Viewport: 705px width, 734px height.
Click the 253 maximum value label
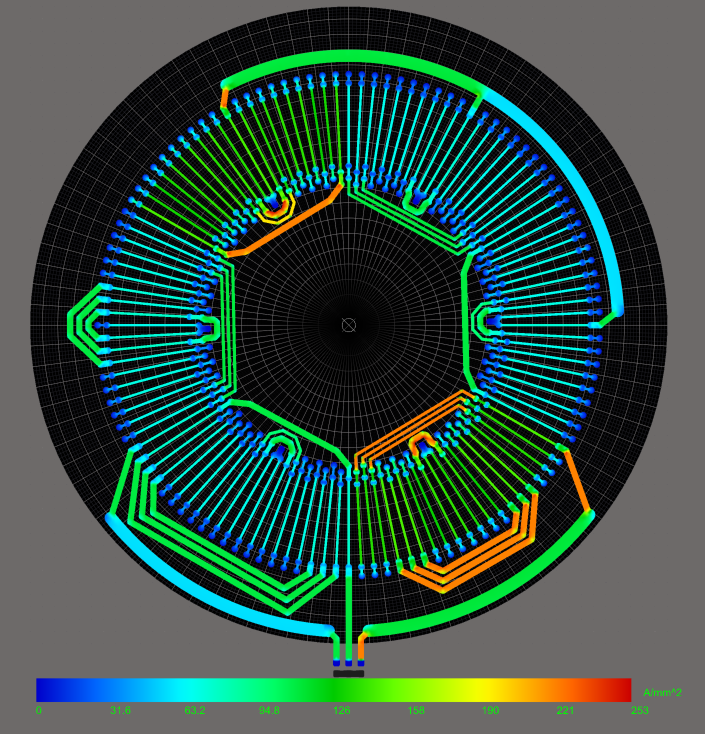(639, 711)
